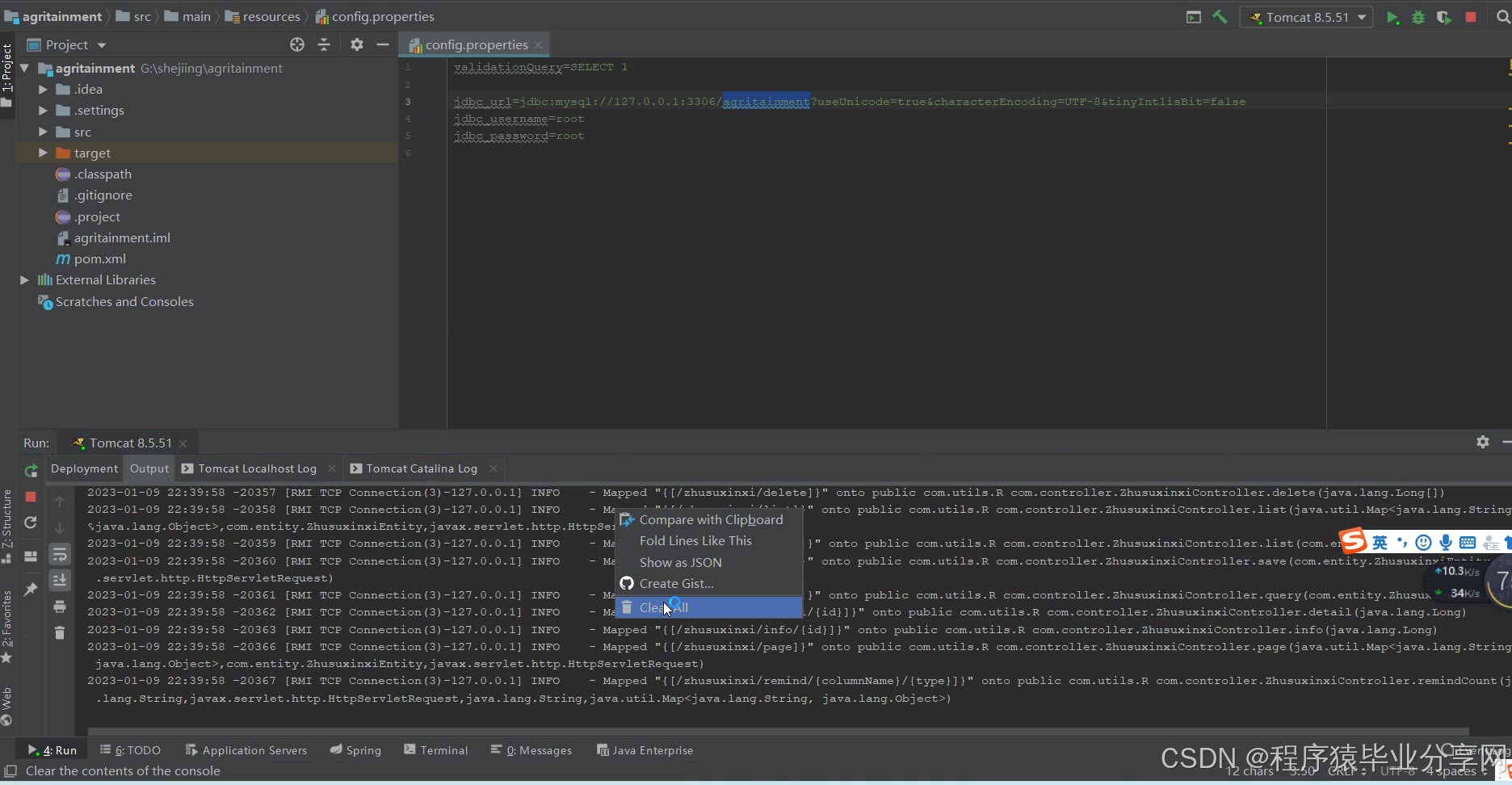1512x785 pixels.
Task: Click the console Print icon
Action: 60,607
